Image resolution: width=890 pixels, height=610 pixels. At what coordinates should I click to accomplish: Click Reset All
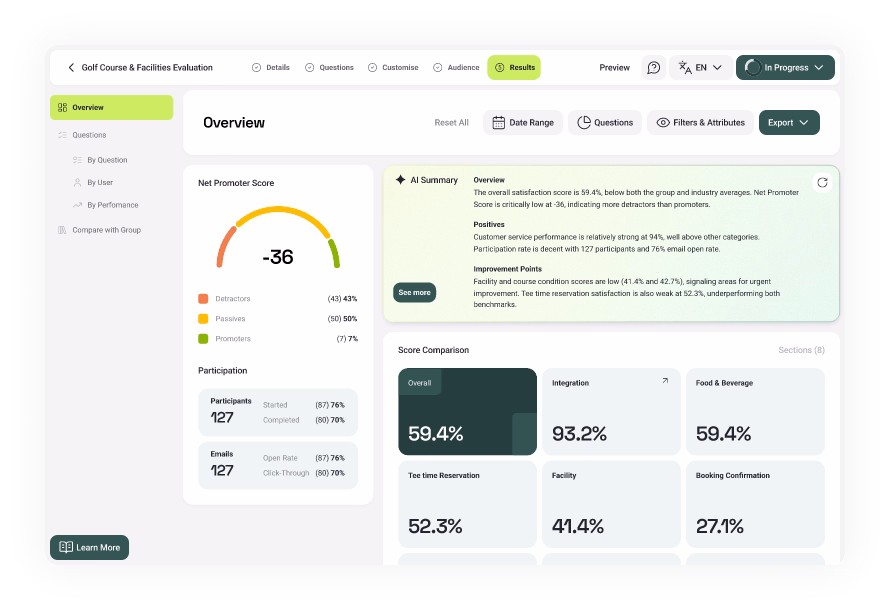coord(451,123)
